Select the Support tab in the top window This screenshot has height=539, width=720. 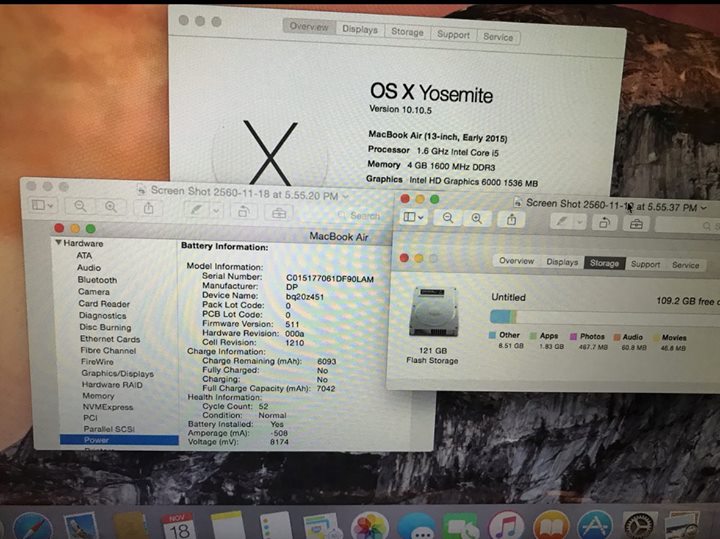coord(452,34)
